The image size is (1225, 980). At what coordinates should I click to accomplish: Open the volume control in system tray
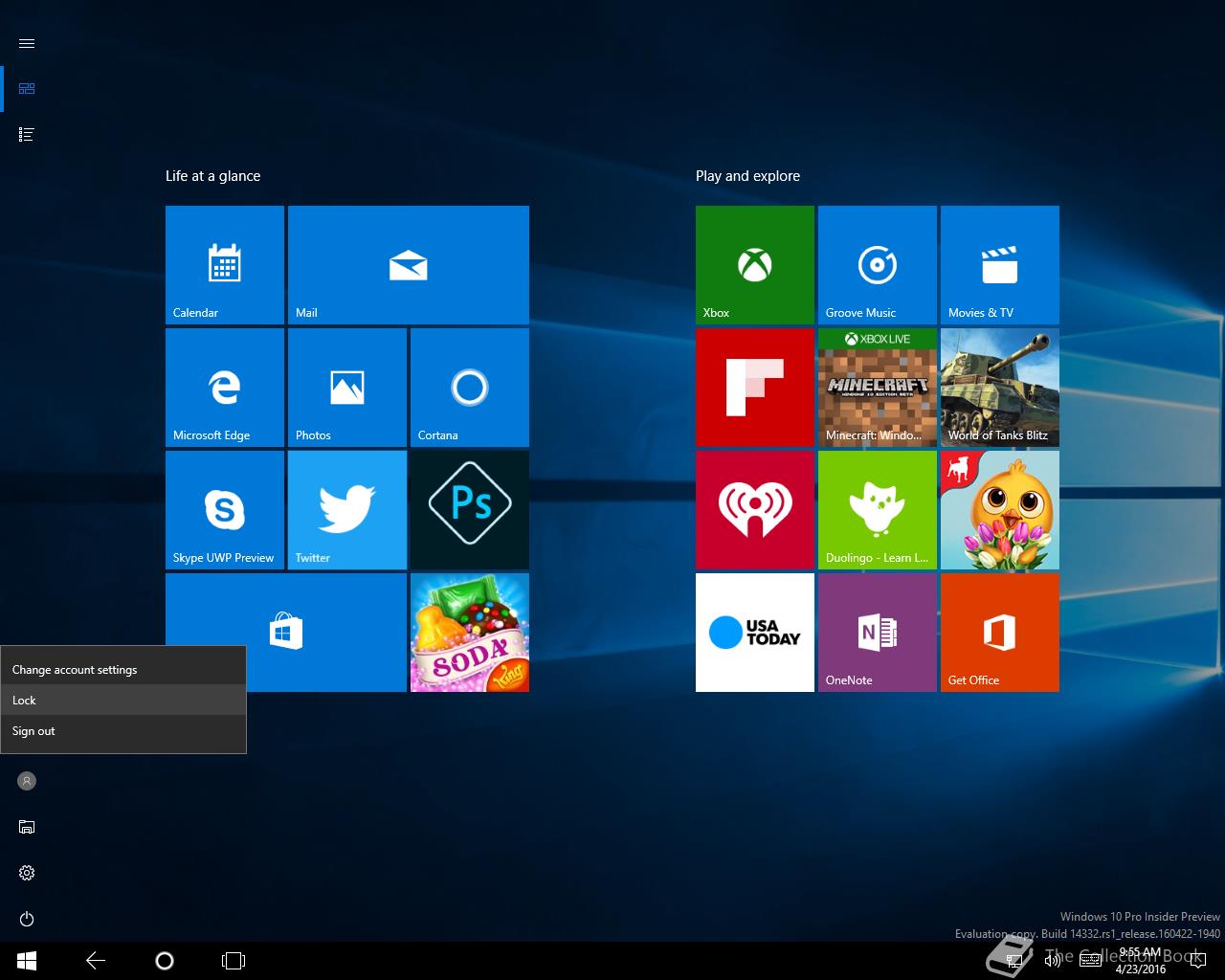tap(1052, 961)
